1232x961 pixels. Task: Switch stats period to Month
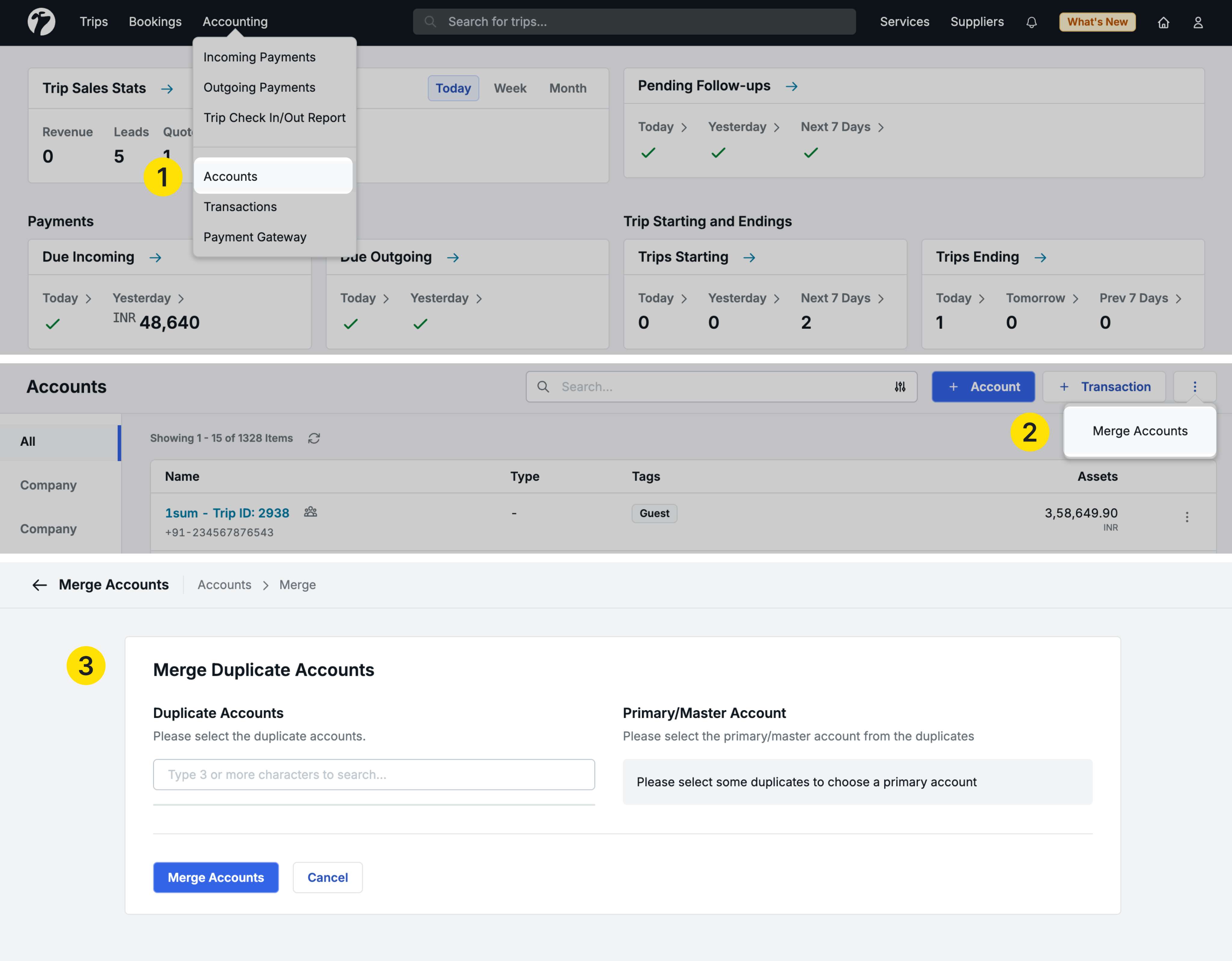click(x=568, y=88)
